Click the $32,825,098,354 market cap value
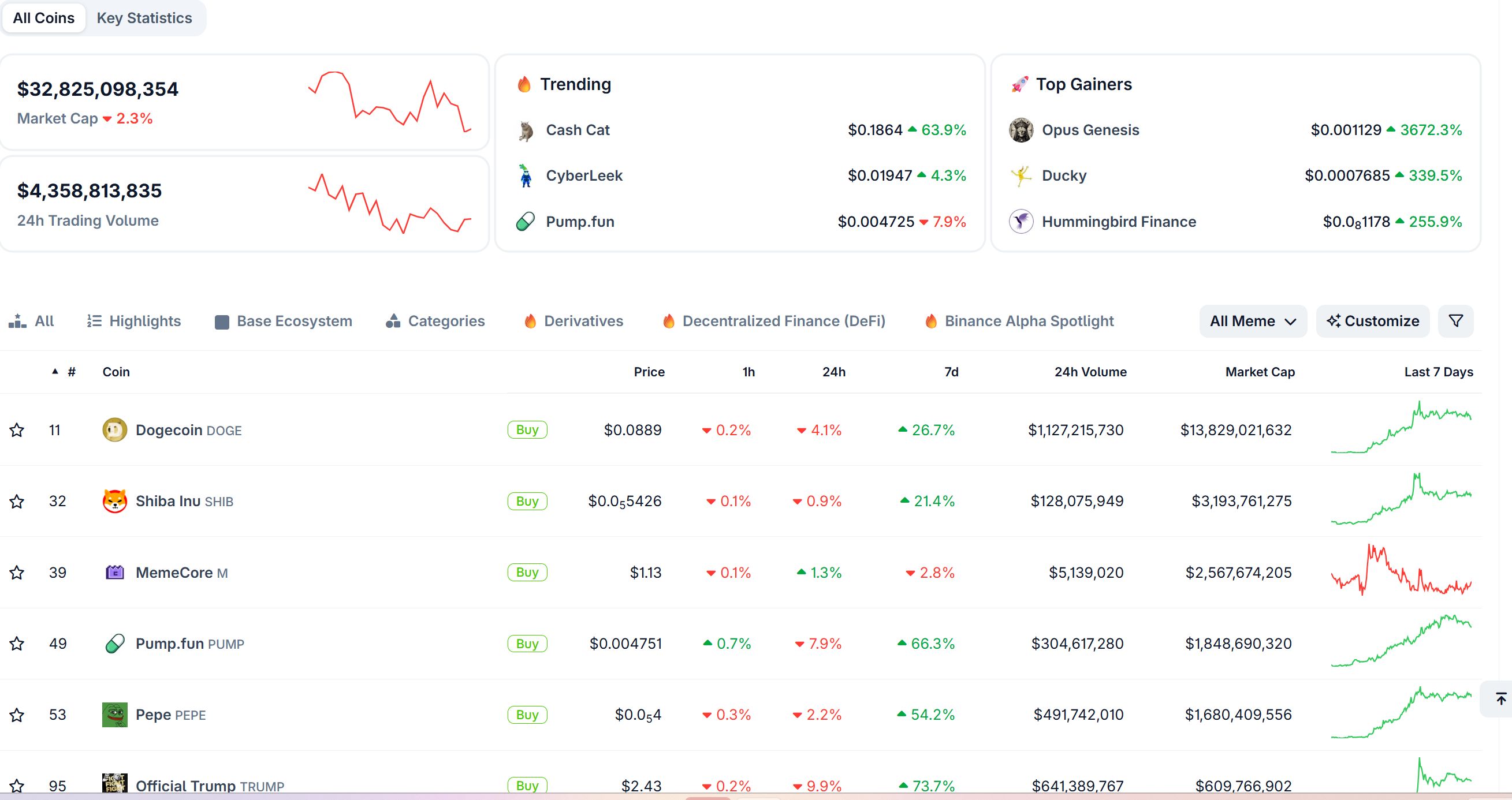This screenshot has height=800, width=1512. [x=98, y=89]
